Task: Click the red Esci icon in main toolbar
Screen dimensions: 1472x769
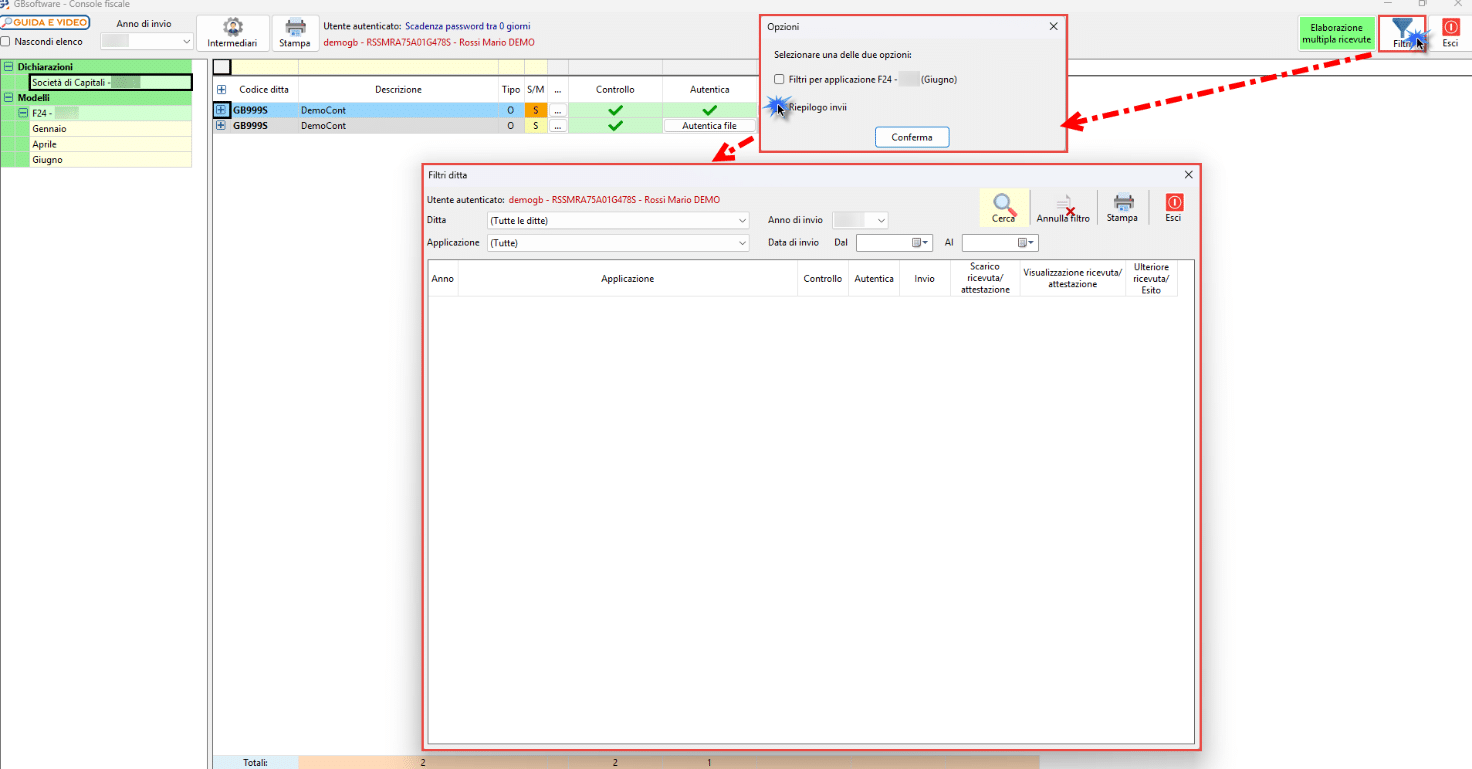Action: click(x=1450, y=33)
